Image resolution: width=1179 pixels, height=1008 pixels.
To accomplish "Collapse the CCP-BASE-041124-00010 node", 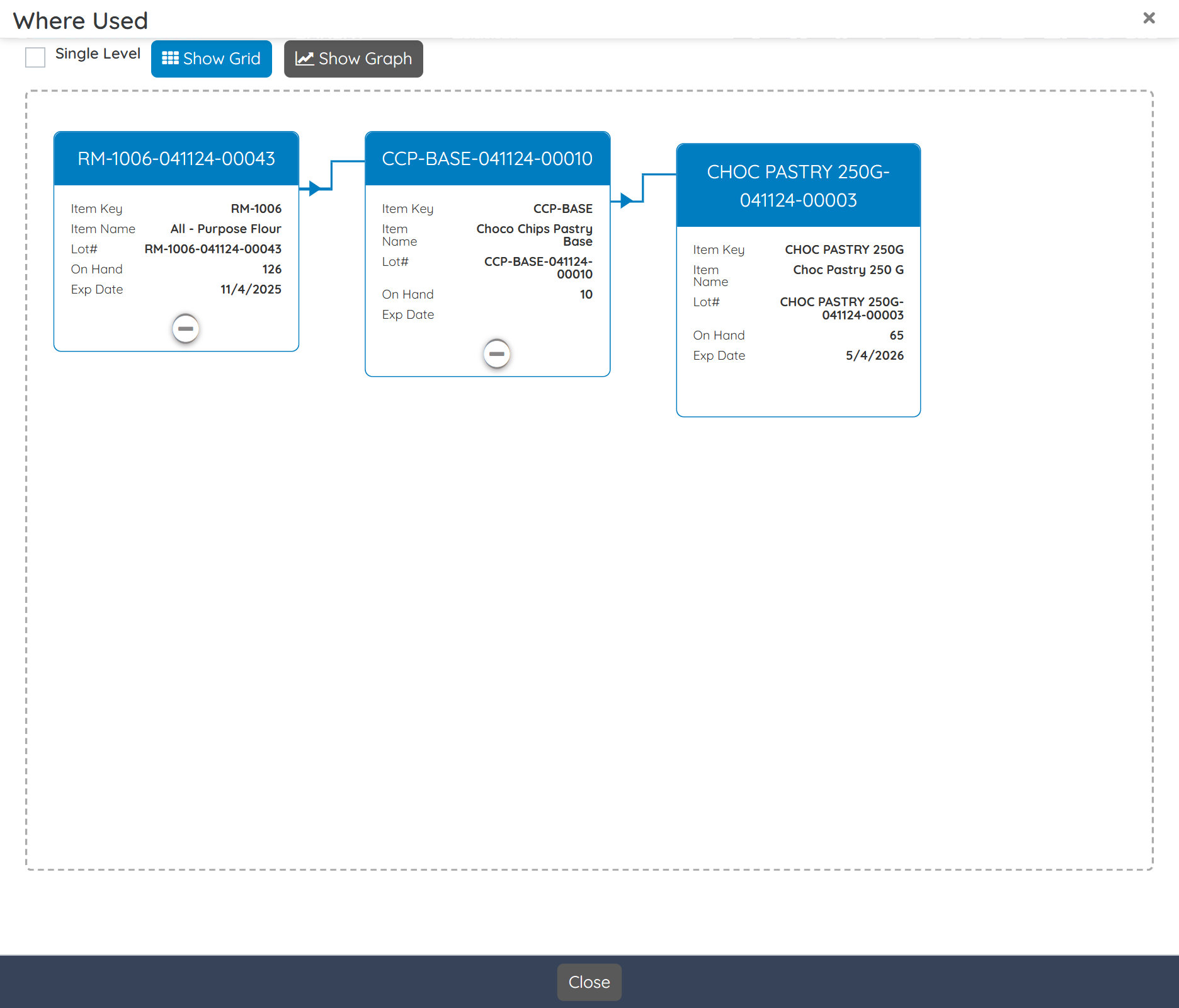I will [x=497, y=353].
